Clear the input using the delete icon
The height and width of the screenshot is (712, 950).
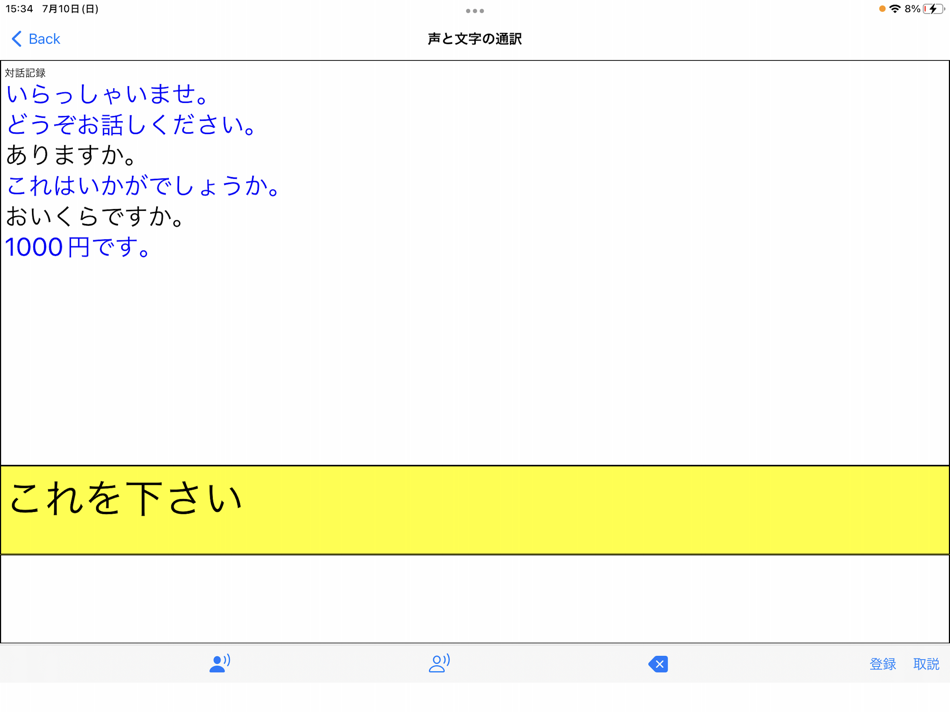(657, 663)
